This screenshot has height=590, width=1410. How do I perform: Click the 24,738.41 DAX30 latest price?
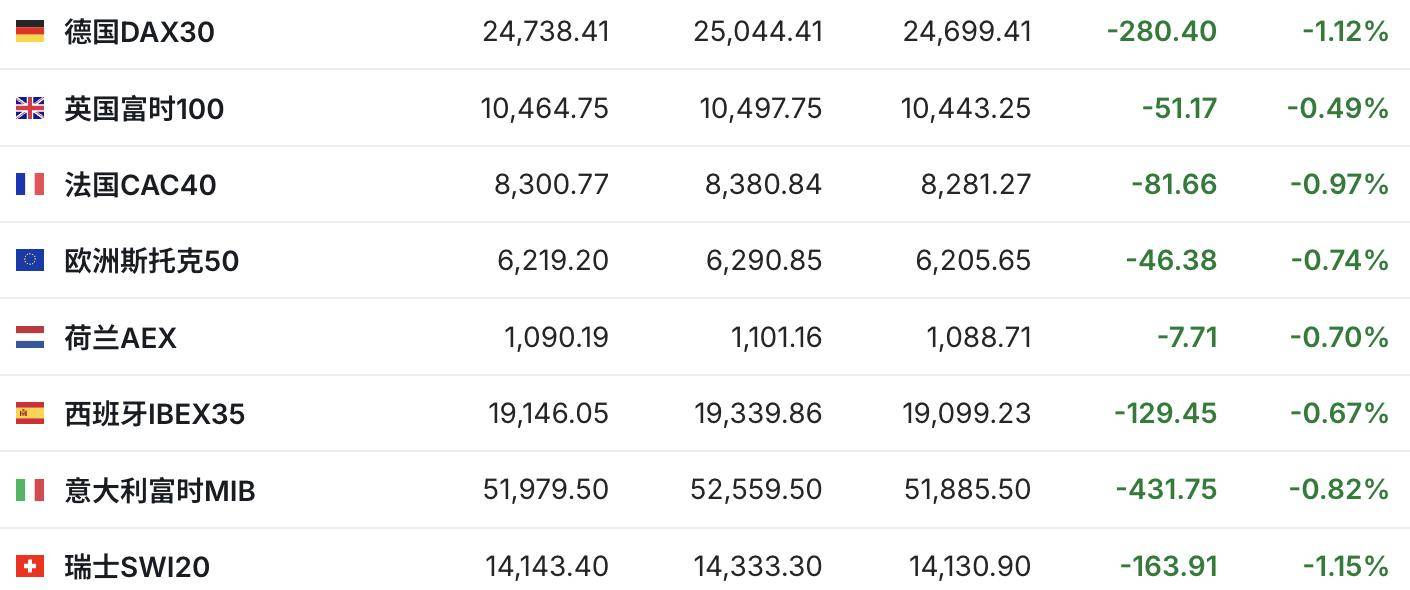(x=546, y=32)
